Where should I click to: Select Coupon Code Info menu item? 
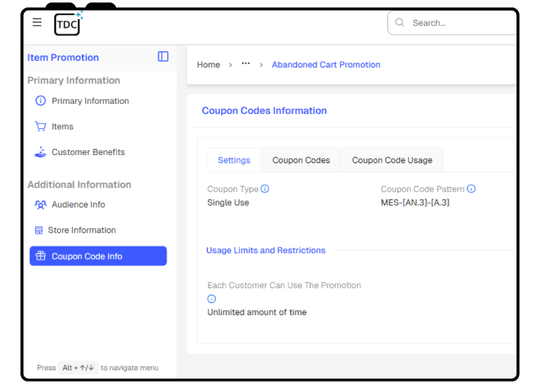tap(98, 256)
